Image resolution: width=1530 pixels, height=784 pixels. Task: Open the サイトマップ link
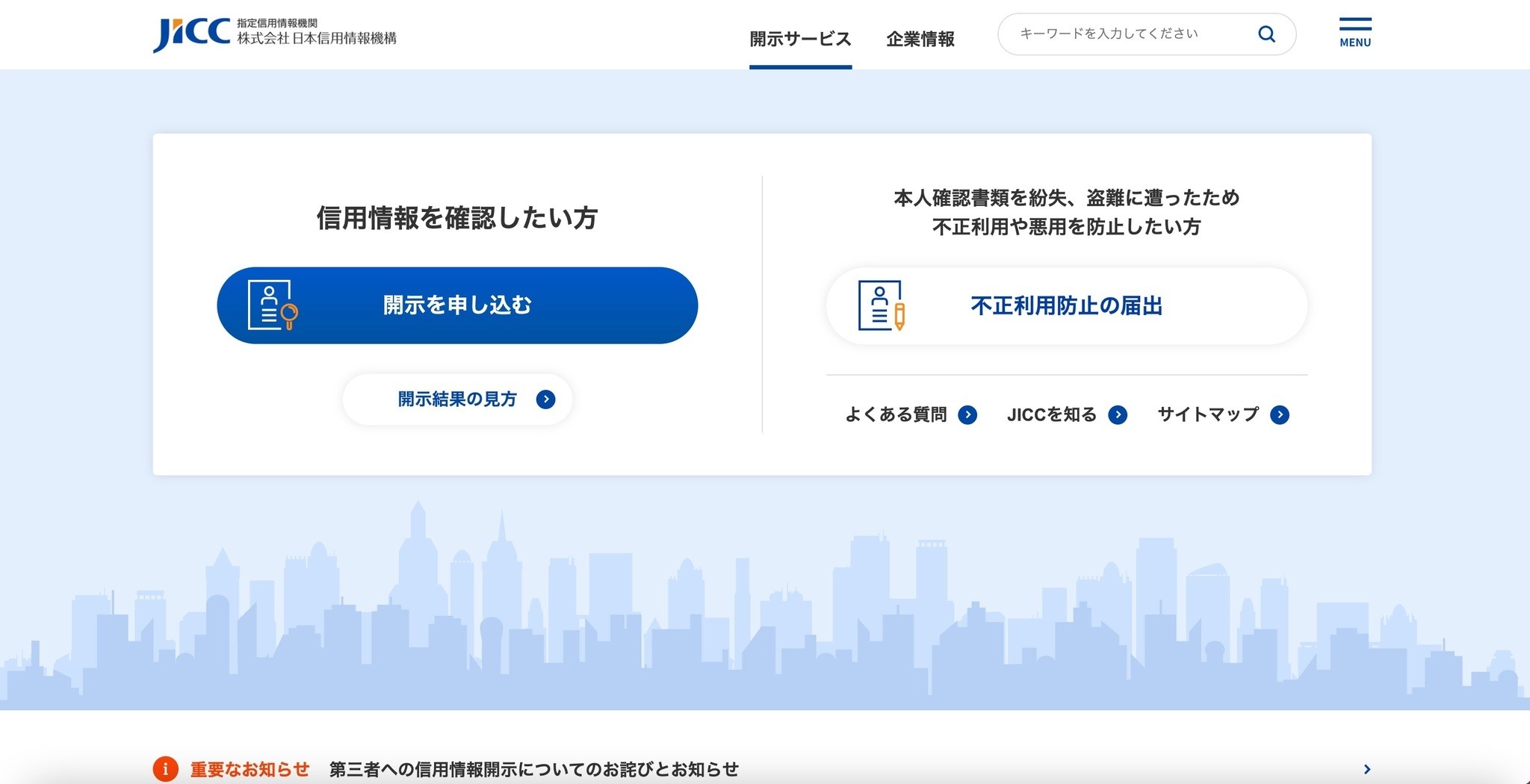[1207, 414]
